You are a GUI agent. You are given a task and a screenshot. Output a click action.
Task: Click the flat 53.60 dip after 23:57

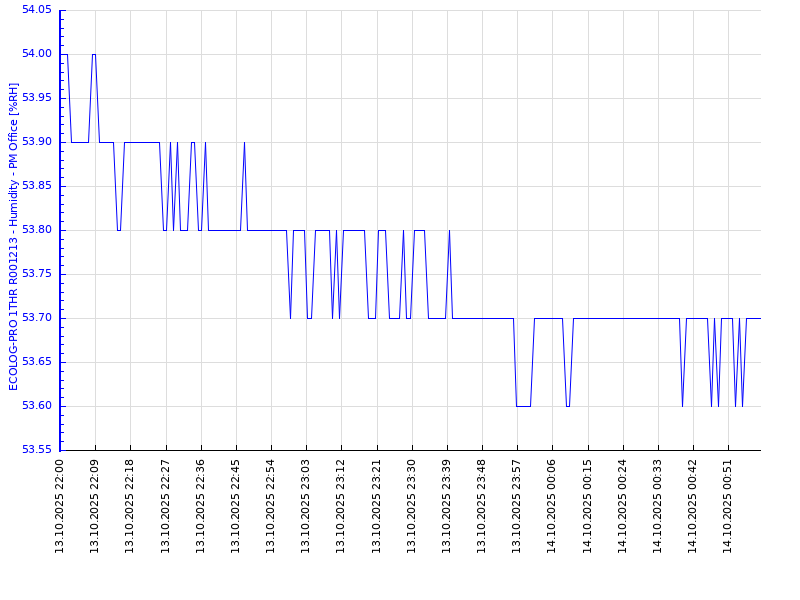tap(523, 406)
